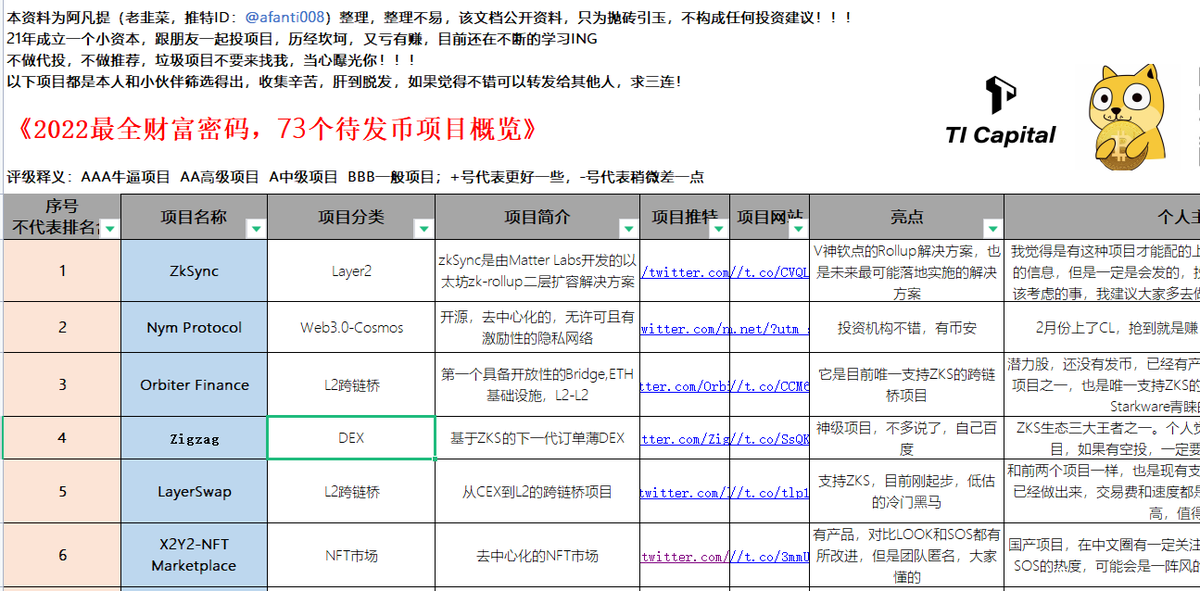
Task: Open the filter arrow on 项目分类 column
Action: point(425,229)
